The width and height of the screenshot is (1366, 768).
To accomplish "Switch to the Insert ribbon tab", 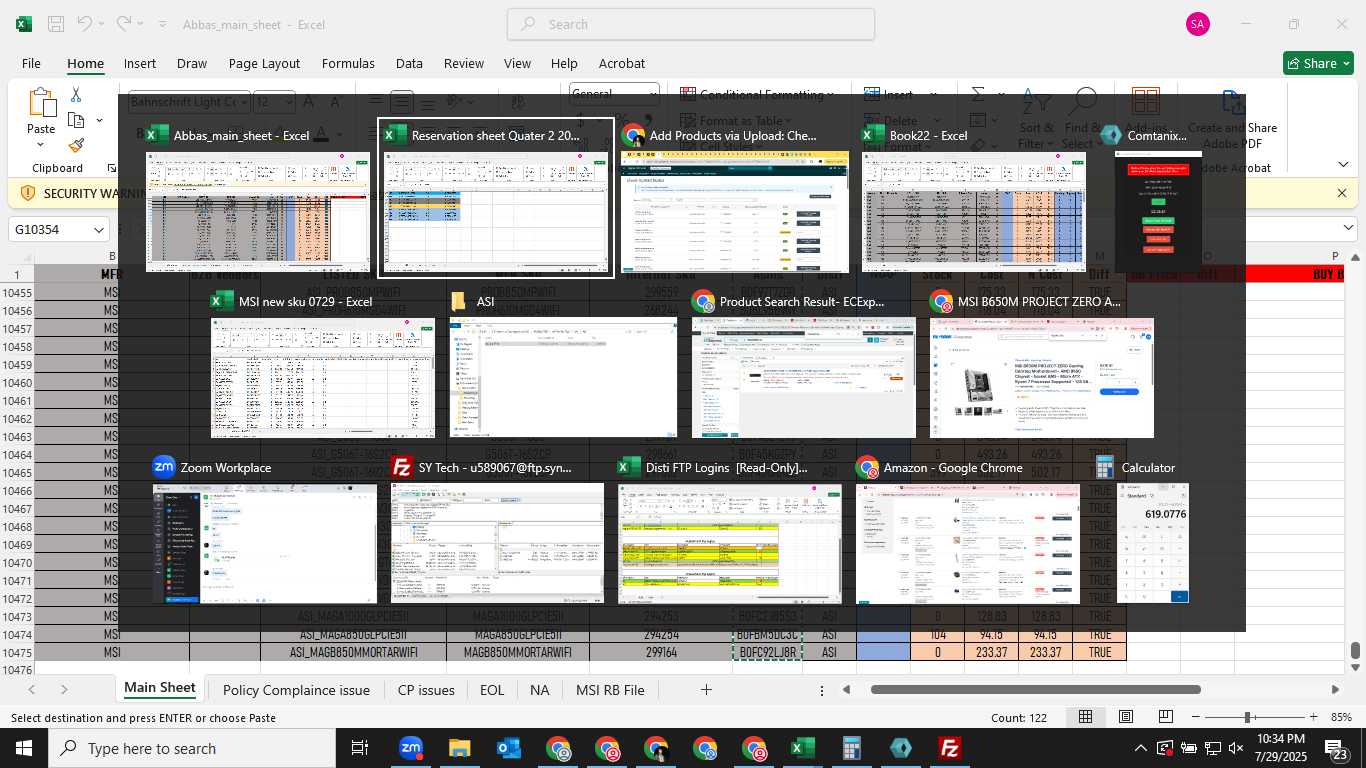I will click(140, 63).
